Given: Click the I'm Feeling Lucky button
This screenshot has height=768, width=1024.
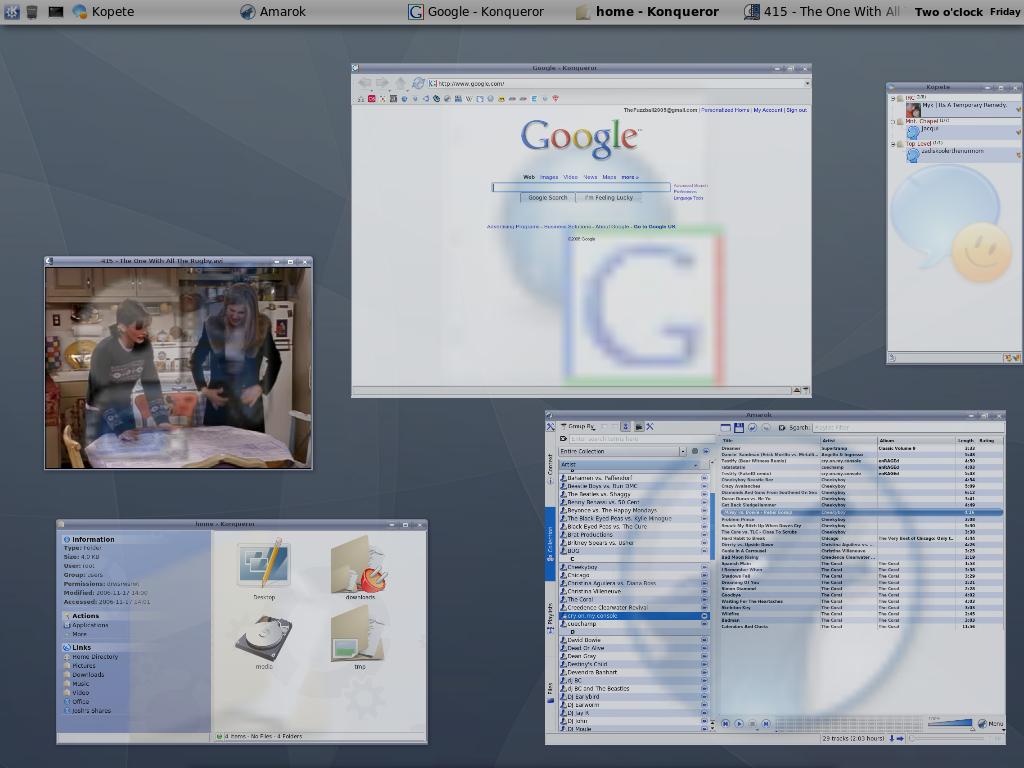Looking at the screenshot, I should [x=609, y=197].
